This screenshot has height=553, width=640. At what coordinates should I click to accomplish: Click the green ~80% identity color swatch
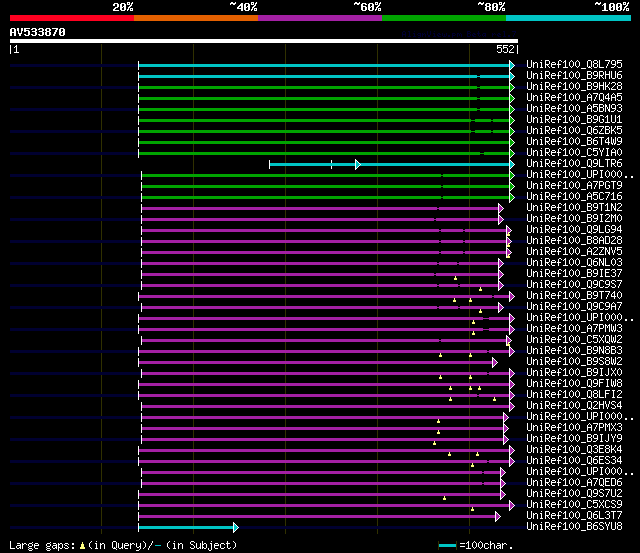point(444,18)
